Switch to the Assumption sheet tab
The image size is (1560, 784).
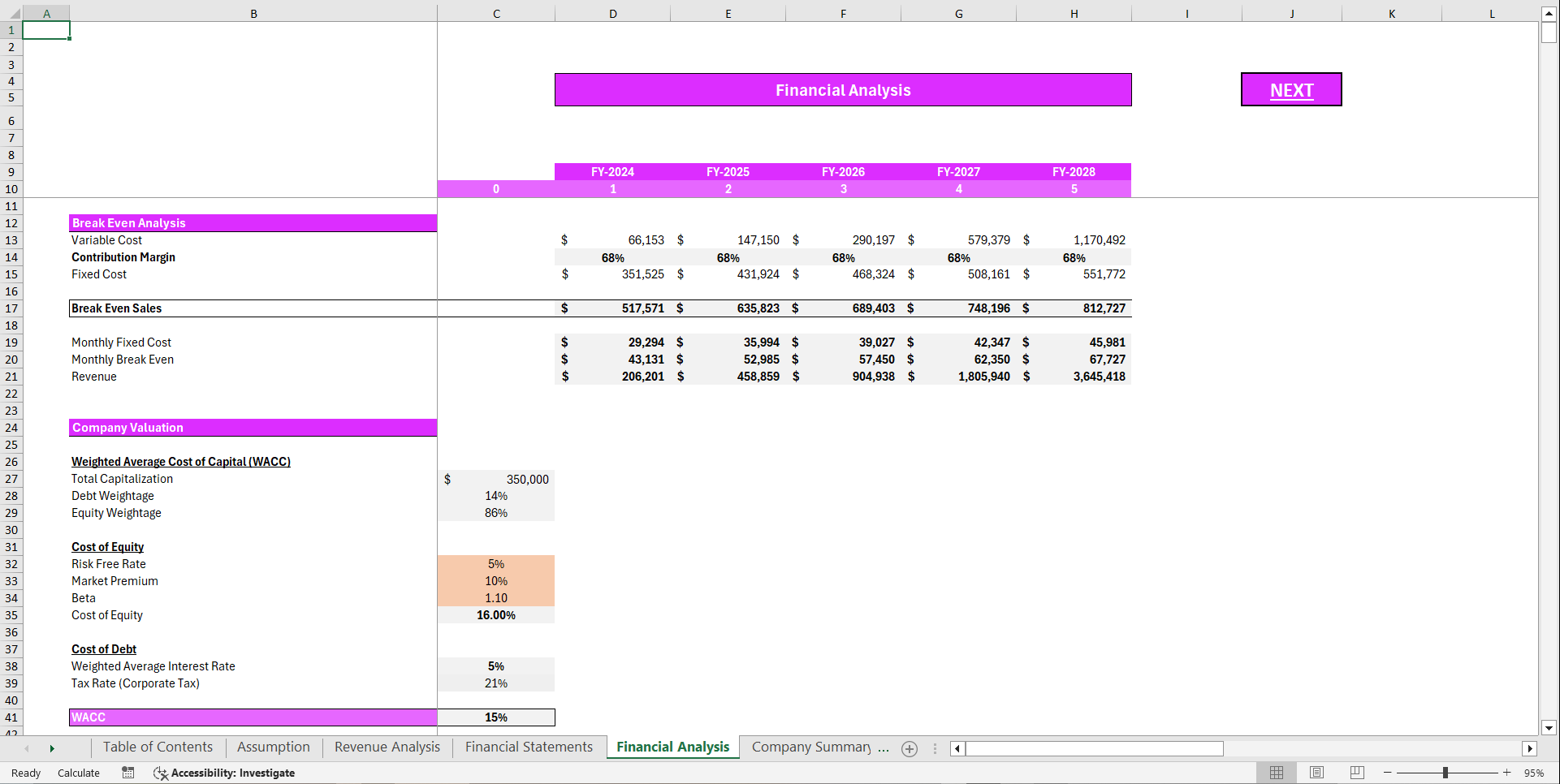tap(273, 747)
